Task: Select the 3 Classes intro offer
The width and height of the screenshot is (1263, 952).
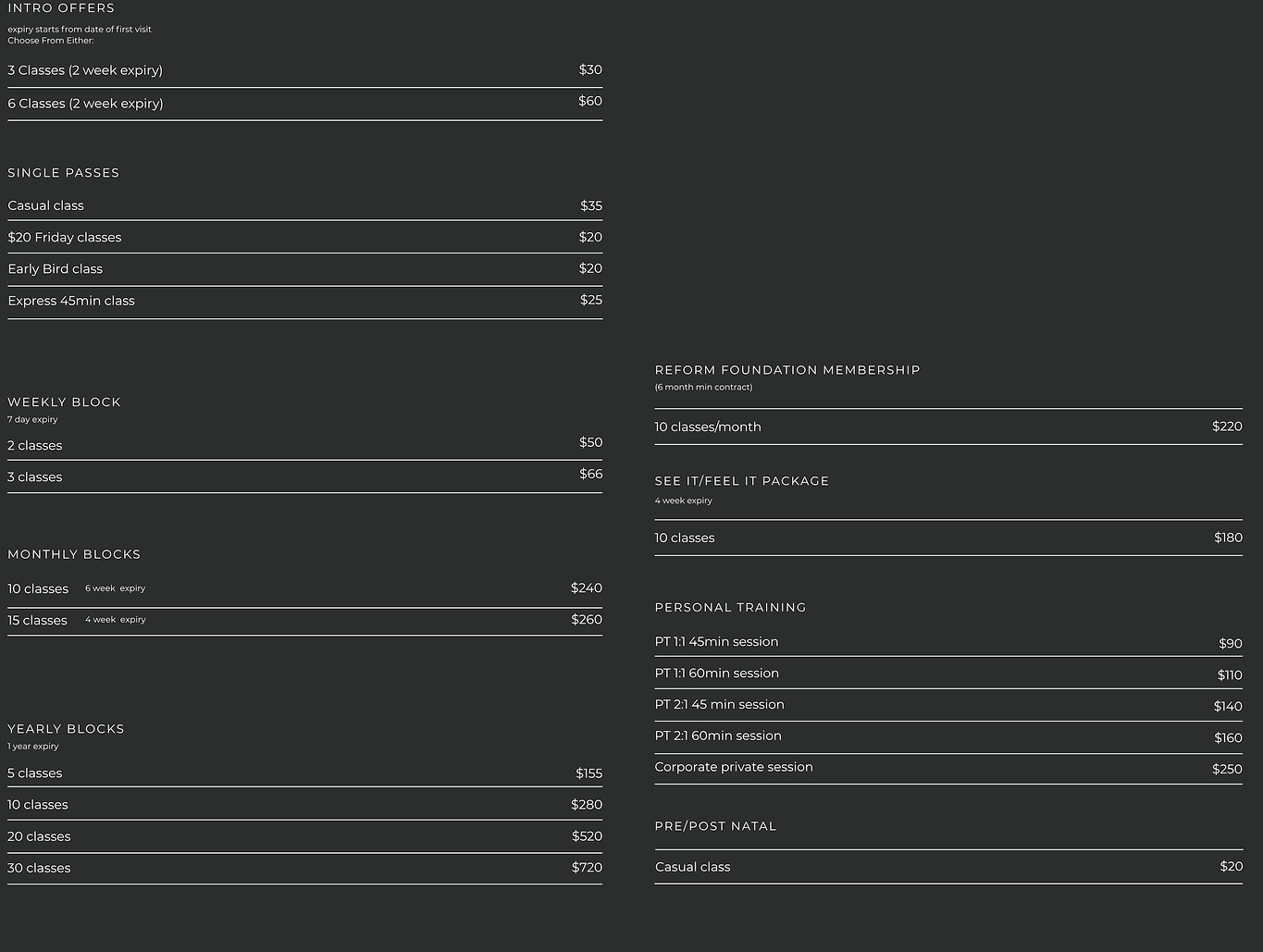Action: pos(85,70)
